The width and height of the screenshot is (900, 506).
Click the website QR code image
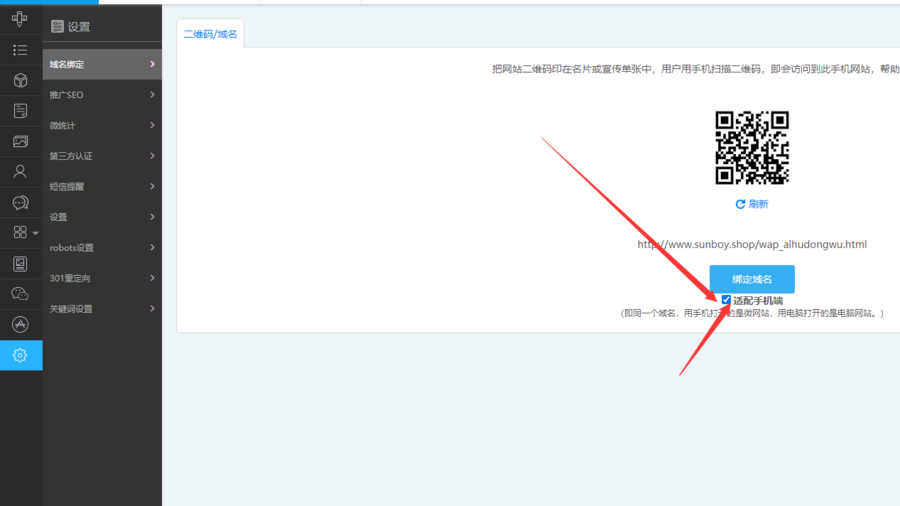pos(752,147)
